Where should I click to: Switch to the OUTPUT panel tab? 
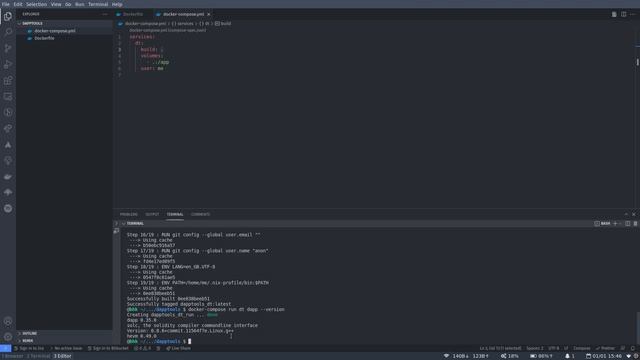click(152, 214)
